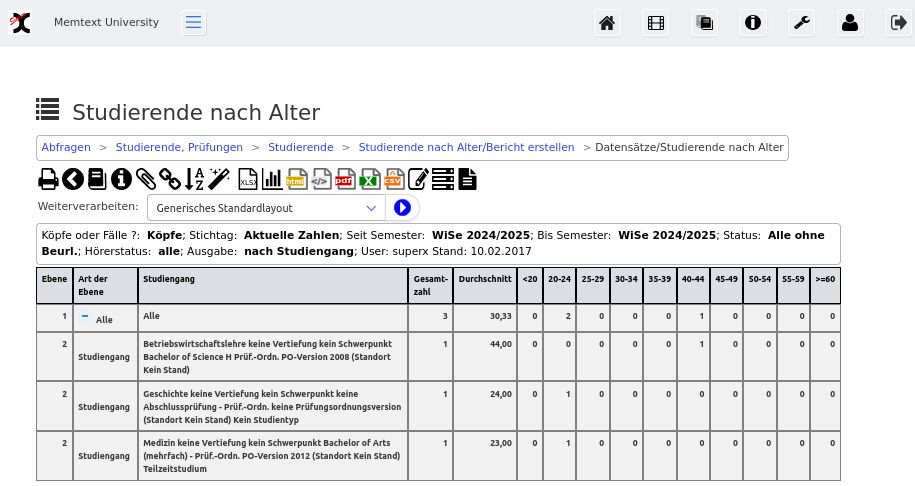Export the report as CSV
This screenshot has width=915, height=486.
click(x=393, y=179)
